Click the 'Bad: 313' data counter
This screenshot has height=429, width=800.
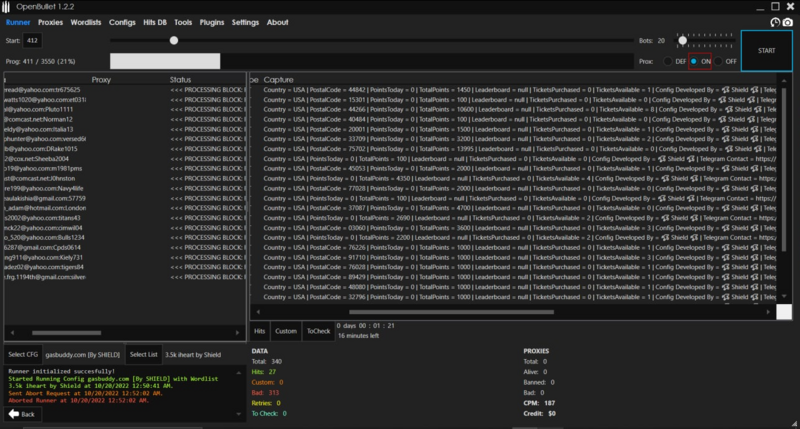(x=265, y=393)
